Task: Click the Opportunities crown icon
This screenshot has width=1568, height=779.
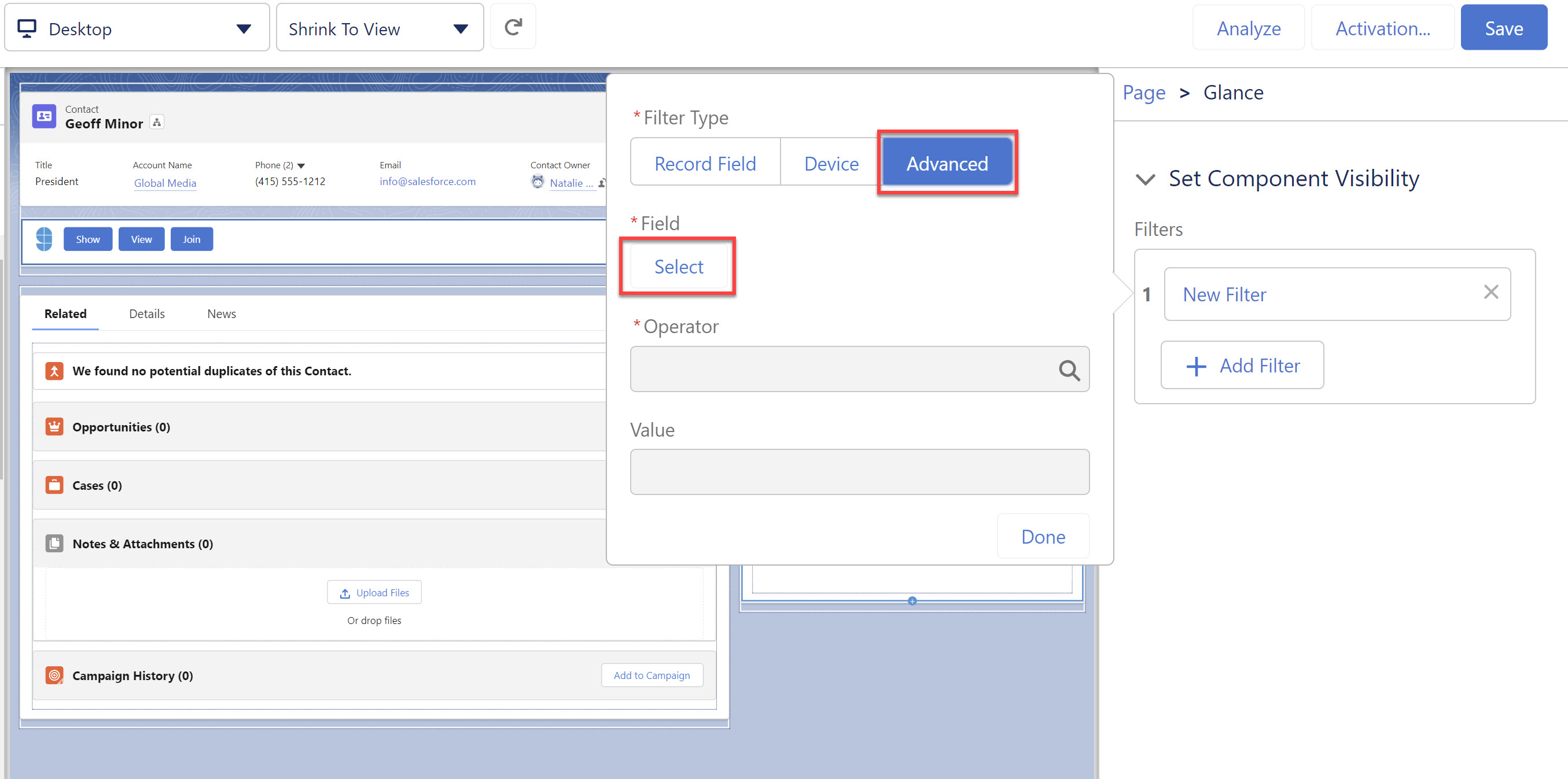Action: (x=54, y=427)
